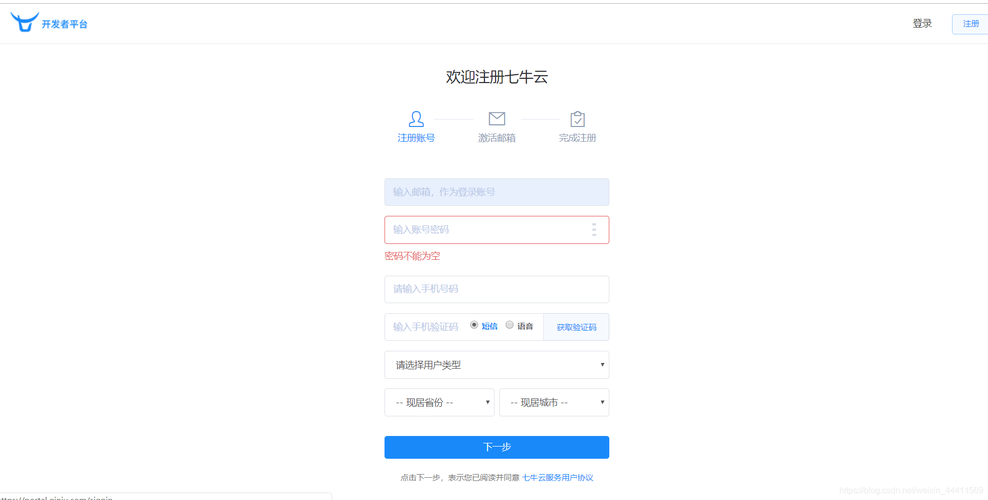Viewport: 988px width, 500px height.
Task: Click the 激活邮箱 step label
Action: tap(497, 139)
